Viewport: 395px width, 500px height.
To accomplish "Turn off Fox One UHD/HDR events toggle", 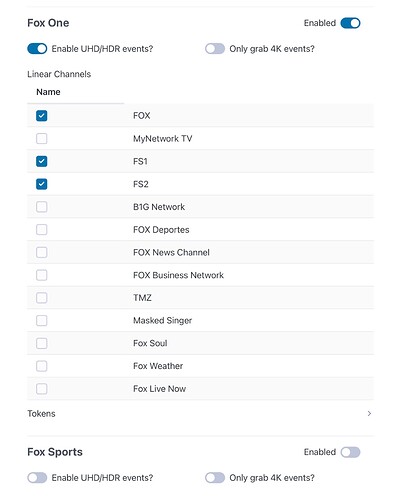I will click(x=37, y=49).
